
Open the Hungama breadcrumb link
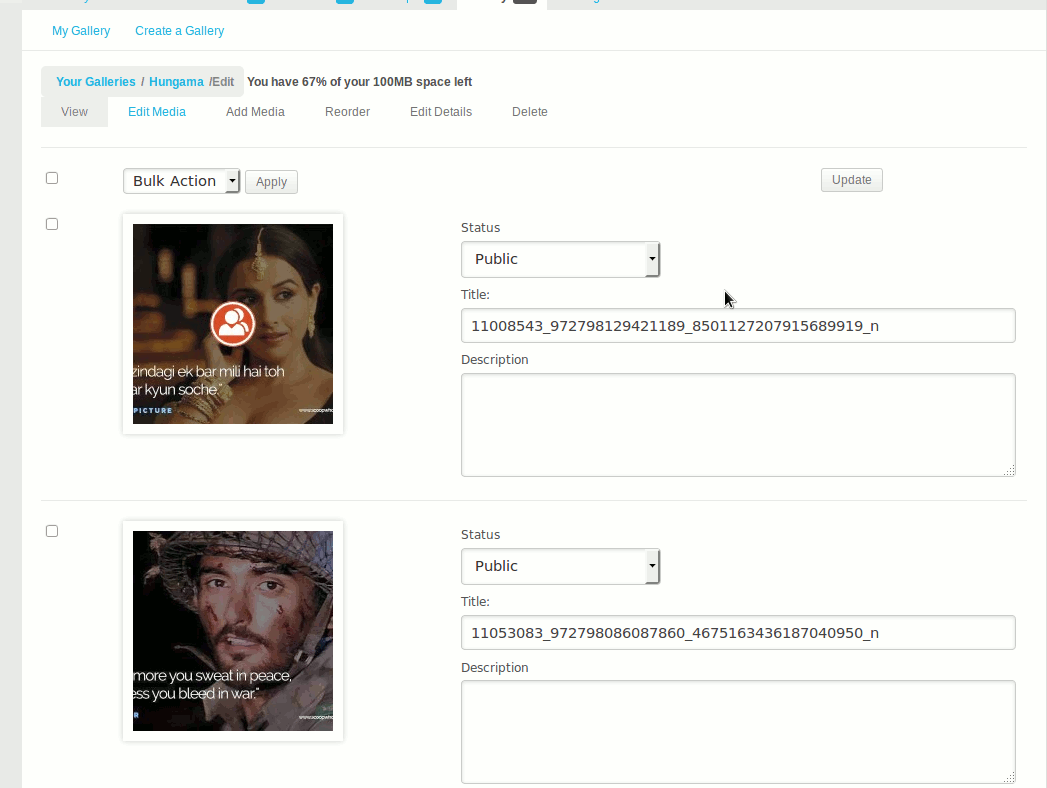pos(176,81)
